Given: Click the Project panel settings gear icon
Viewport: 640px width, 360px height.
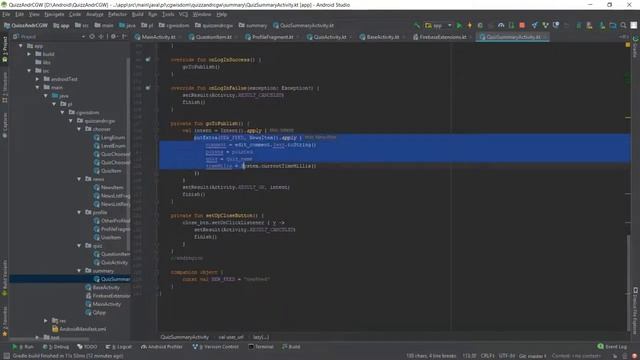Looking at the screenshot, I should click(113, 37).
